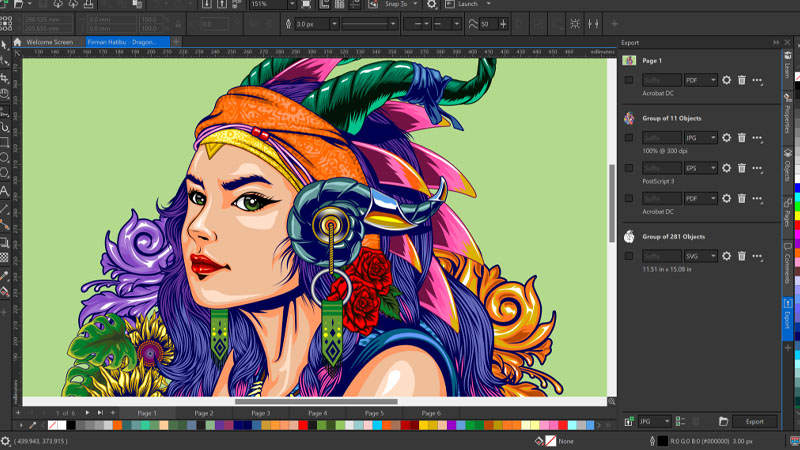The image size is (800, 450).
Task: Click the Welcome Screen home icon
Action: click(x=17, y=42)
